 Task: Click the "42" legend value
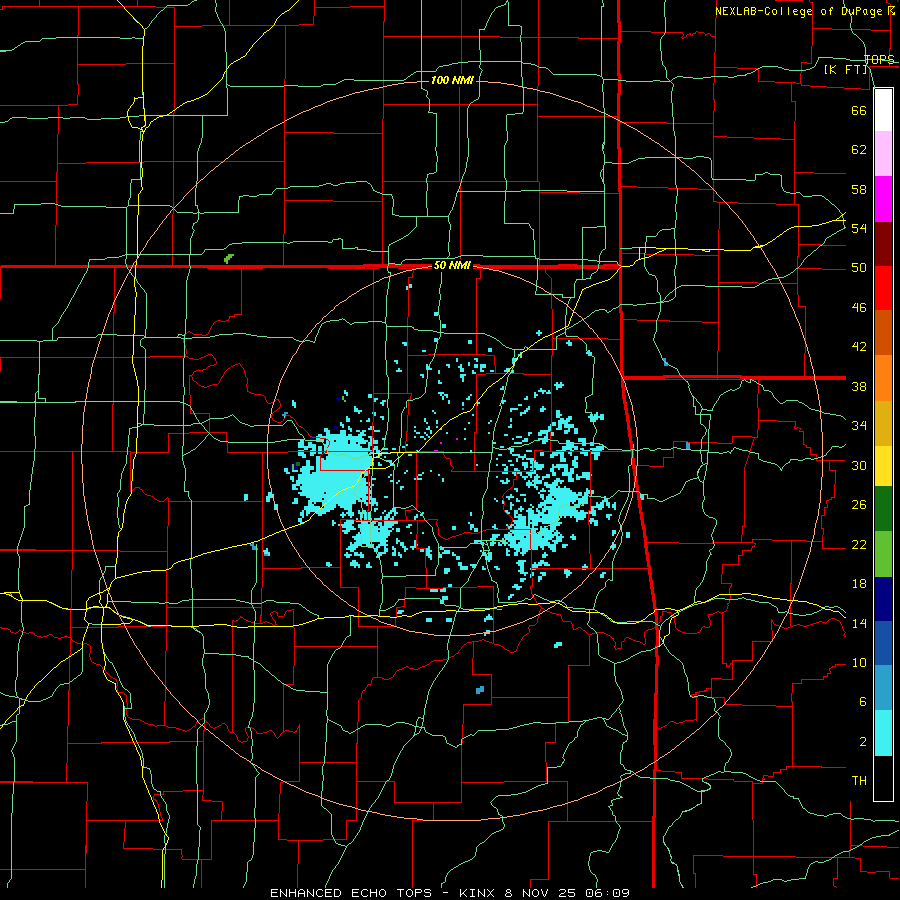pyautogui.click(x=859, y=347)
